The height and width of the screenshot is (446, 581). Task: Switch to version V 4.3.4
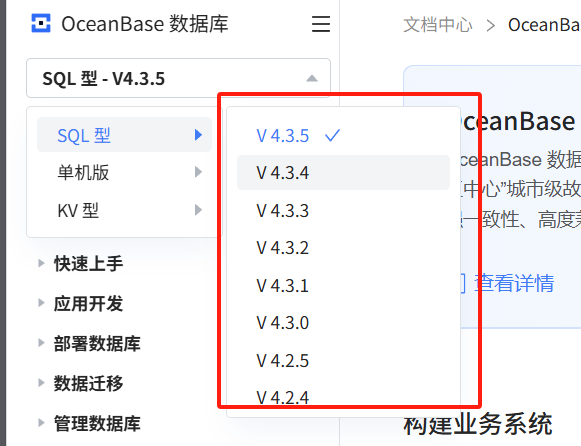click(x=343, y=173)
